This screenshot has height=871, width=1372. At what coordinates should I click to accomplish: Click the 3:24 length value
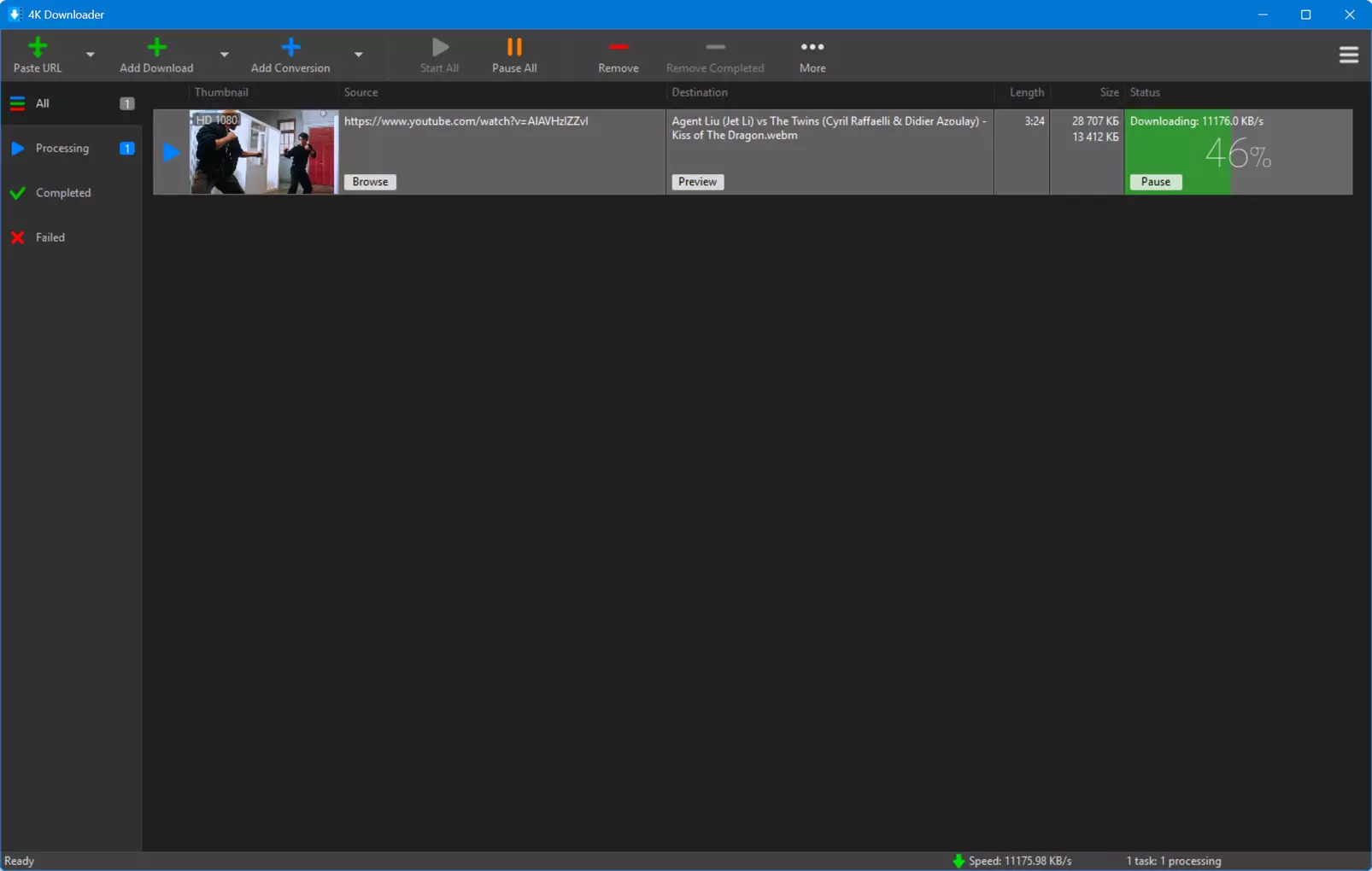coord(1035,121)
